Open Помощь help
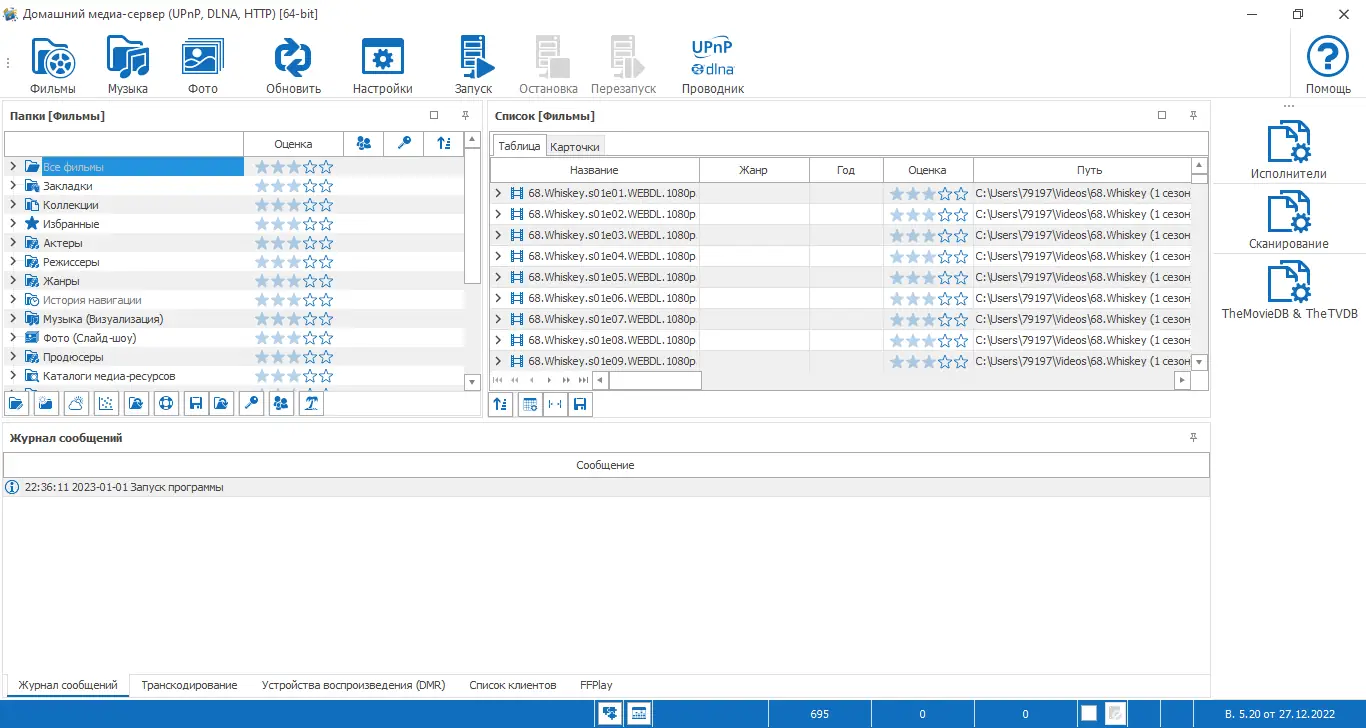This screenshot has height=728, width=1366. coord(1328,66)
